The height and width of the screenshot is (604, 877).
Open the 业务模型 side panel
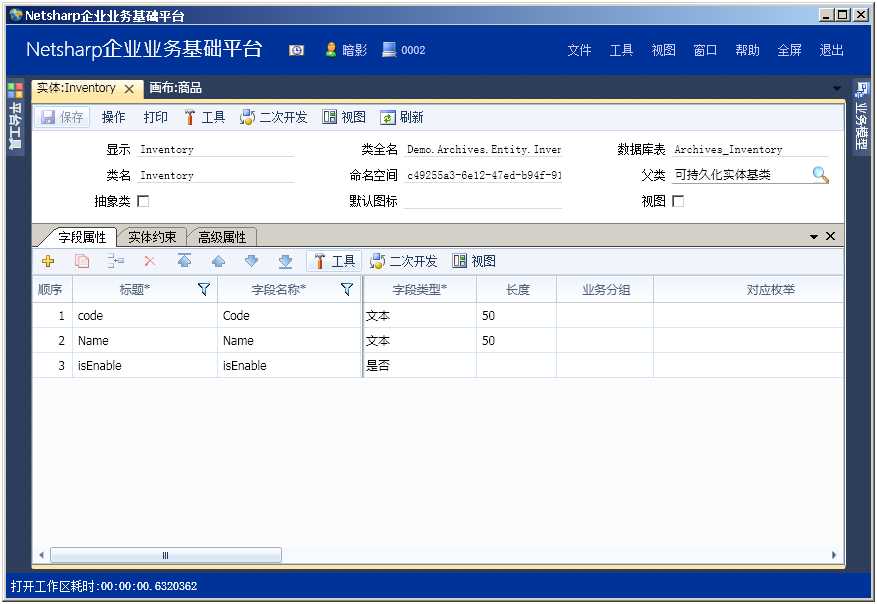[x=861, y=116]
